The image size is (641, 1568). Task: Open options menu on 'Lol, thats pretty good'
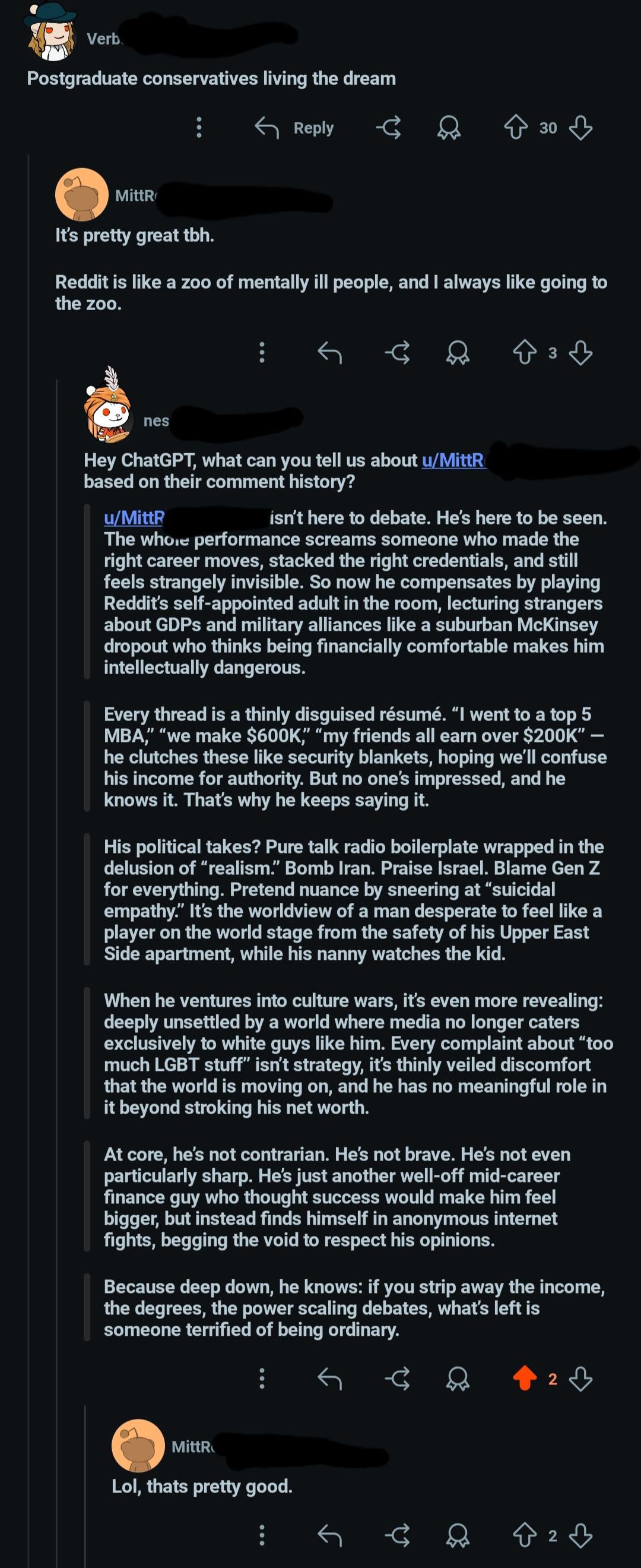[262, 1535]
